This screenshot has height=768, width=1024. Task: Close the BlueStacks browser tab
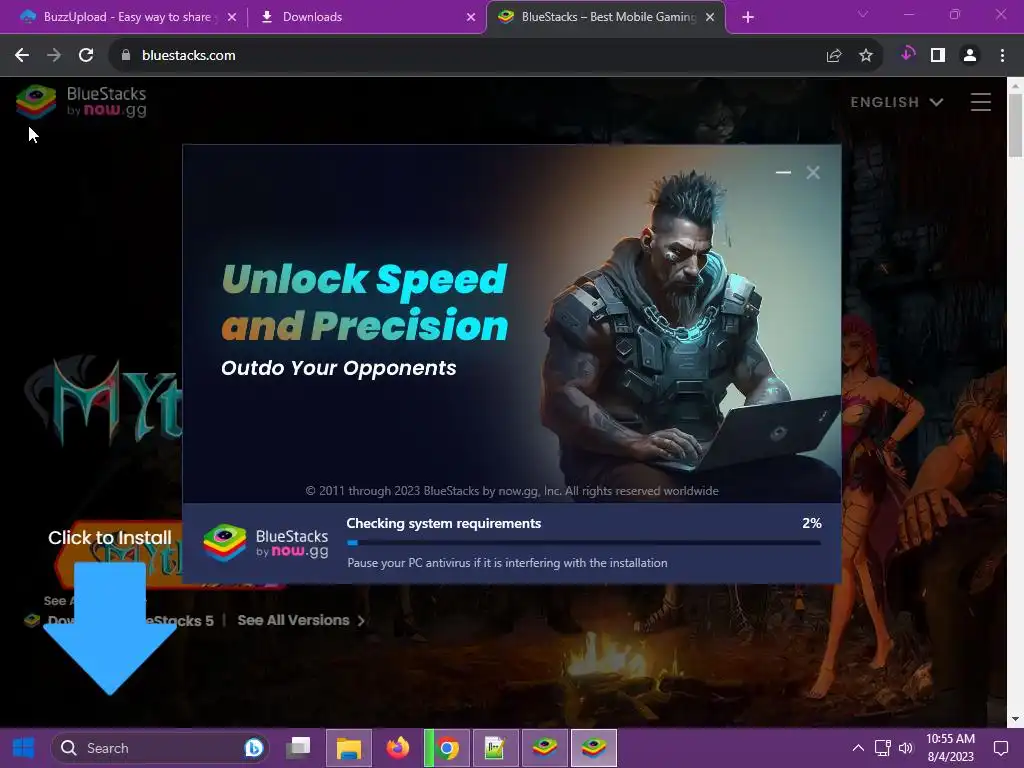pyautogui.click(x=710, y=17)
